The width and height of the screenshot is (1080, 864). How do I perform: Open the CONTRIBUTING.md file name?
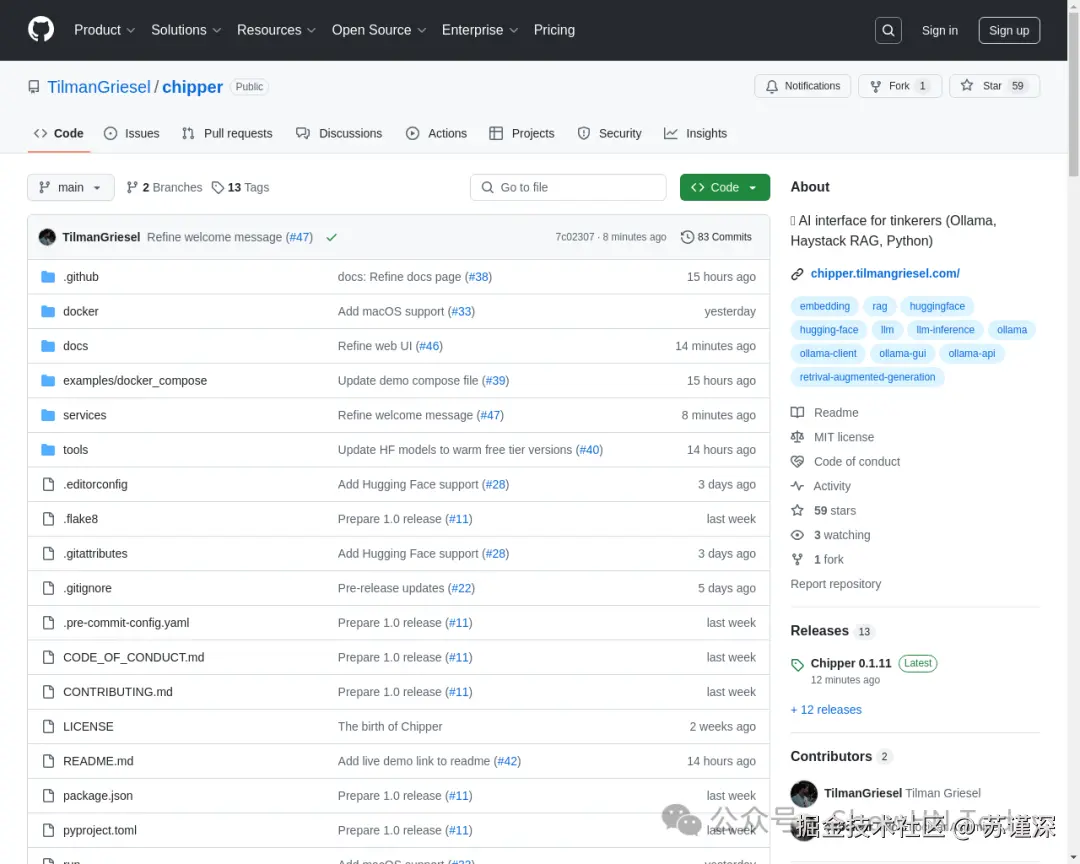click(118, 692)
